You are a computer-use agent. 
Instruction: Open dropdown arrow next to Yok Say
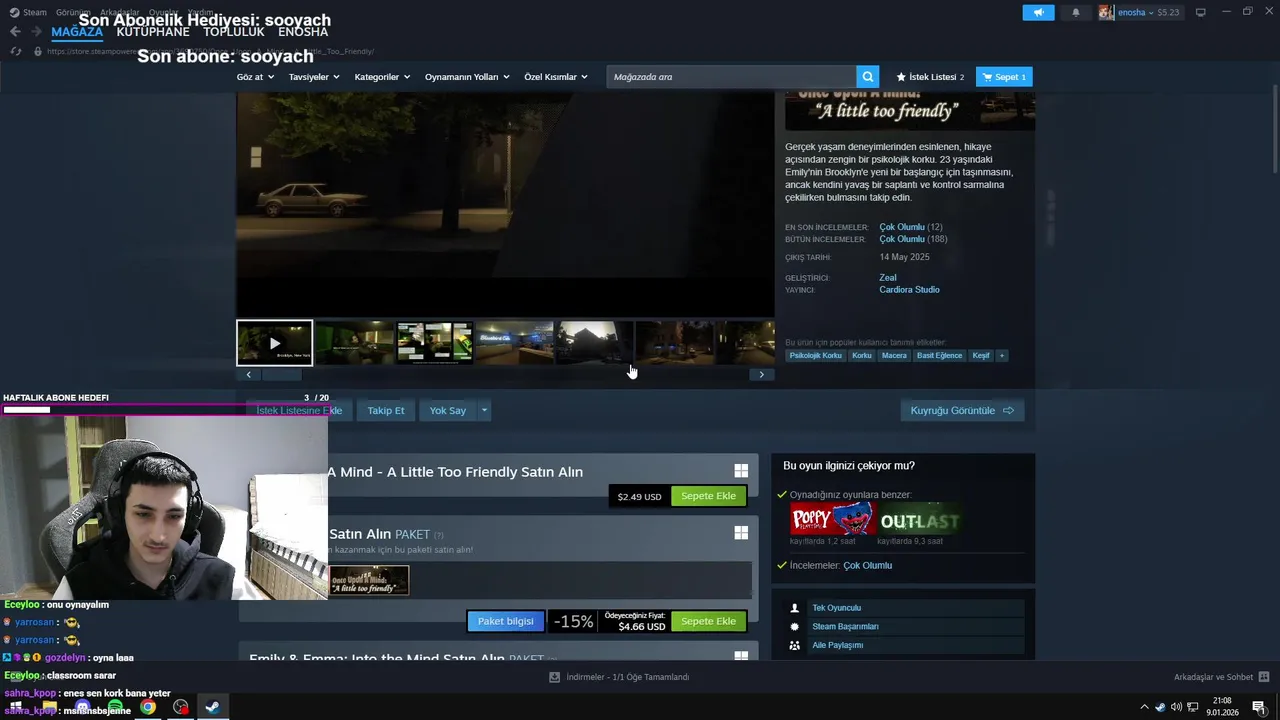coord(484,410)
